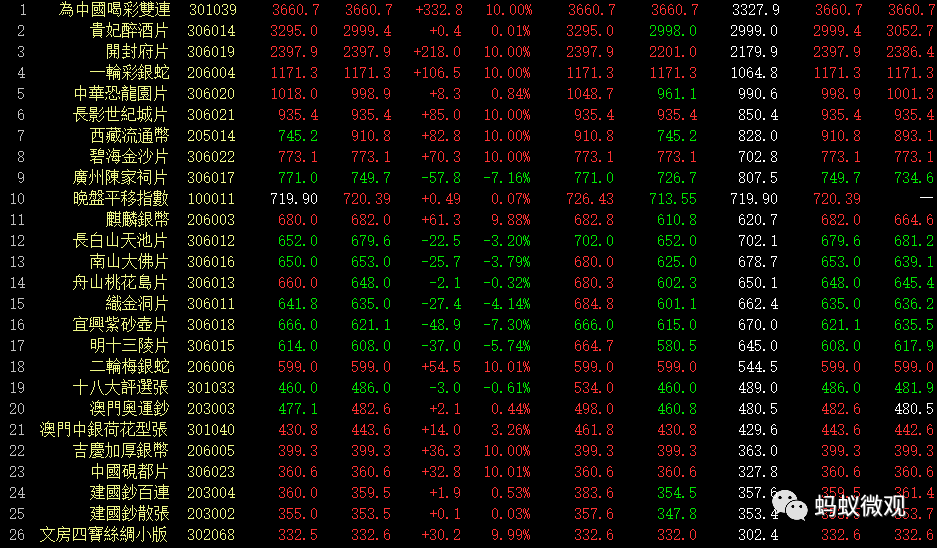937x548 pixels.
Task: Choose 長白山天池片 from the list
Action: coord(121,241)
